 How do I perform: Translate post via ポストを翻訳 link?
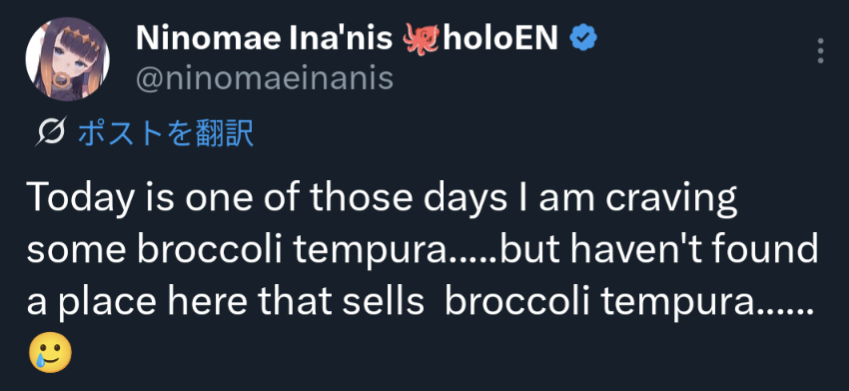[166, 133]
